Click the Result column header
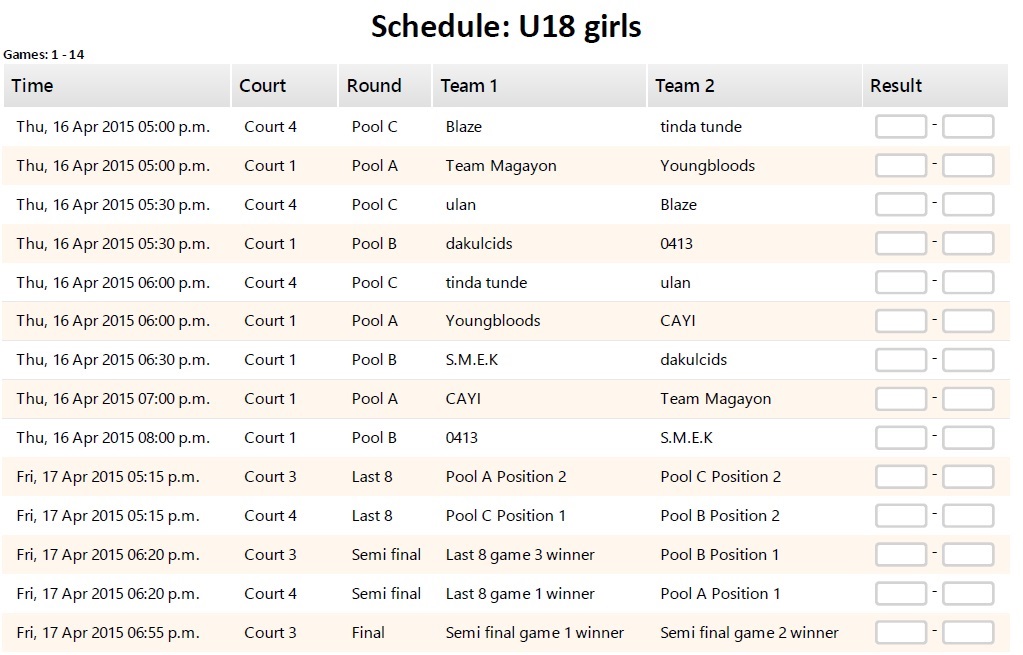Viewport: 1023px width, 655px height. click(x=896, y=86)
